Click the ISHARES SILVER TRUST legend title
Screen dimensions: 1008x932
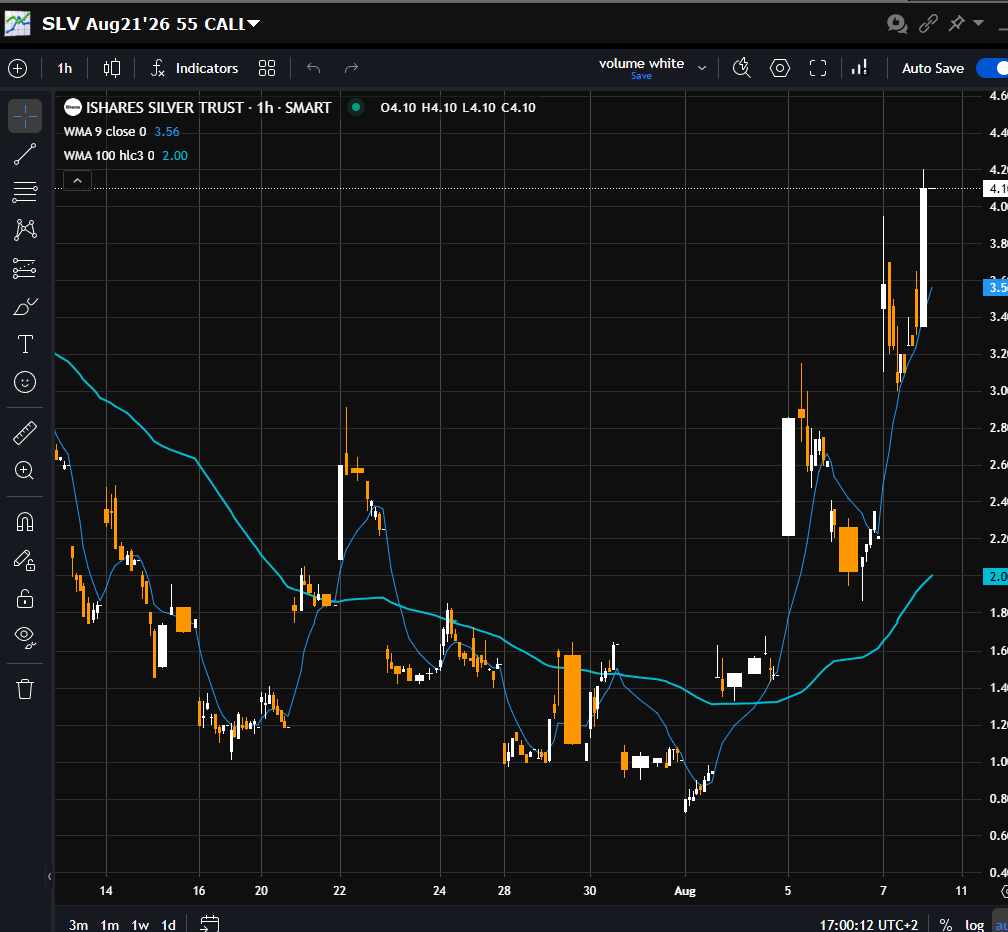(x=208, y=107)
